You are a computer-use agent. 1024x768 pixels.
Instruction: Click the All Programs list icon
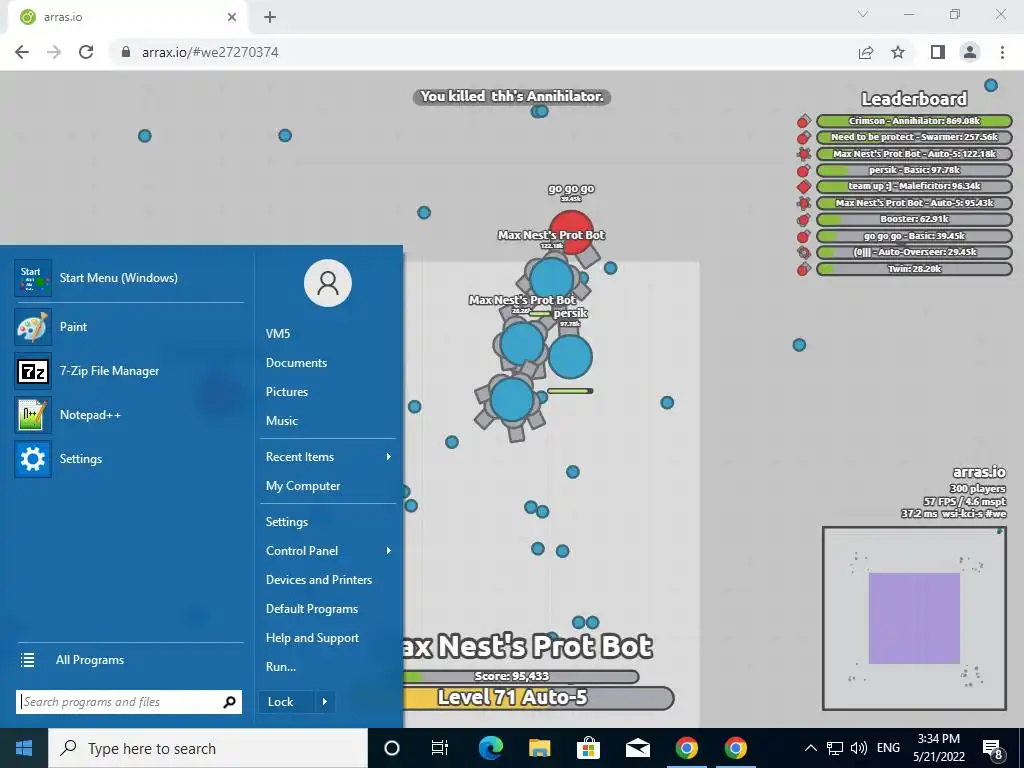pyautogui.click(x=27, y=660)
